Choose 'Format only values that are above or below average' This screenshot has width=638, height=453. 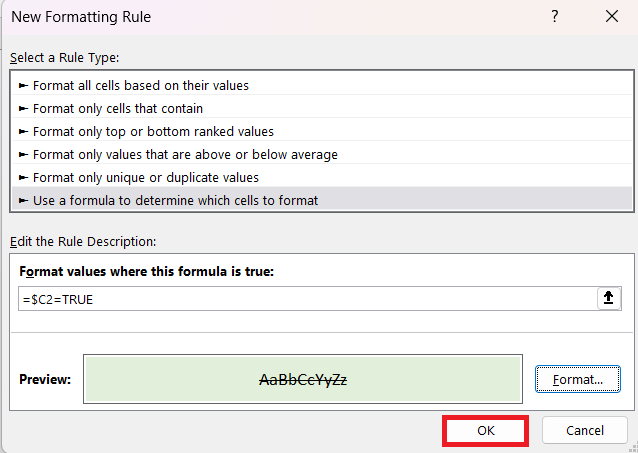coord(322,155)
